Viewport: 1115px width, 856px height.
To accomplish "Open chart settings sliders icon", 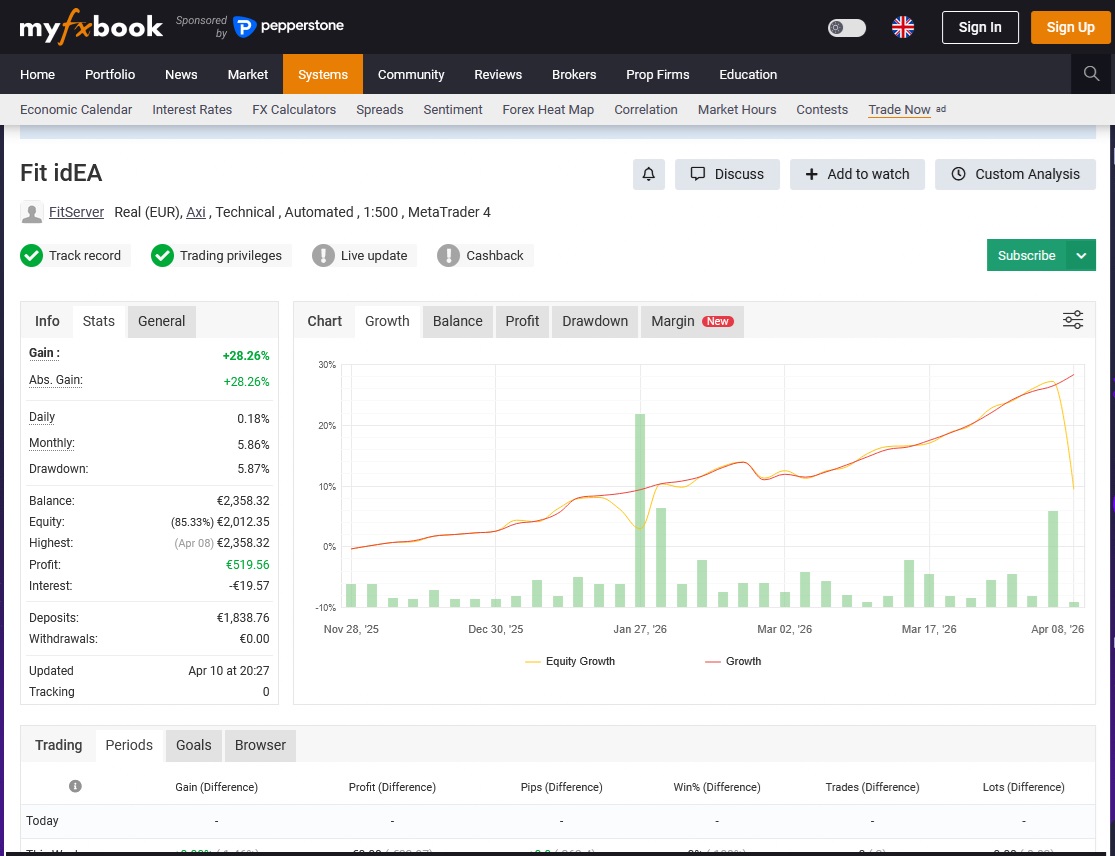I will pyautogui.click(x=1073, y=320).
